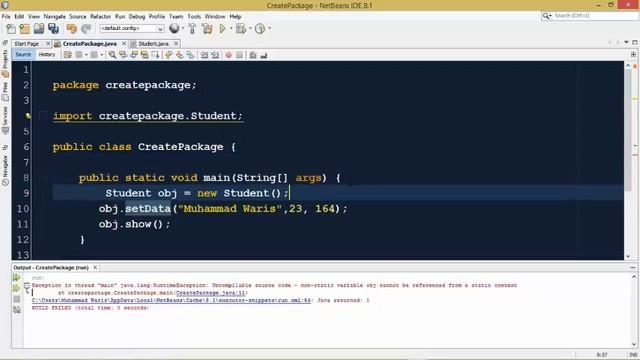Open the Profile Project dropdown arrow
The height and width of the screenshot is (360, 640).
[x=269, y=29]
